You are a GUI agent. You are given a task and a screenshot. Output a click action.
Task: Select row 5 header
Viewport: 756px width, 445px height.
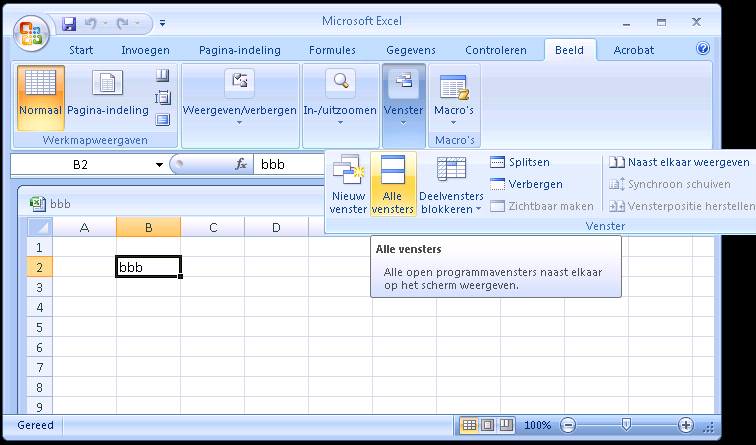click(x=40, y=327)
